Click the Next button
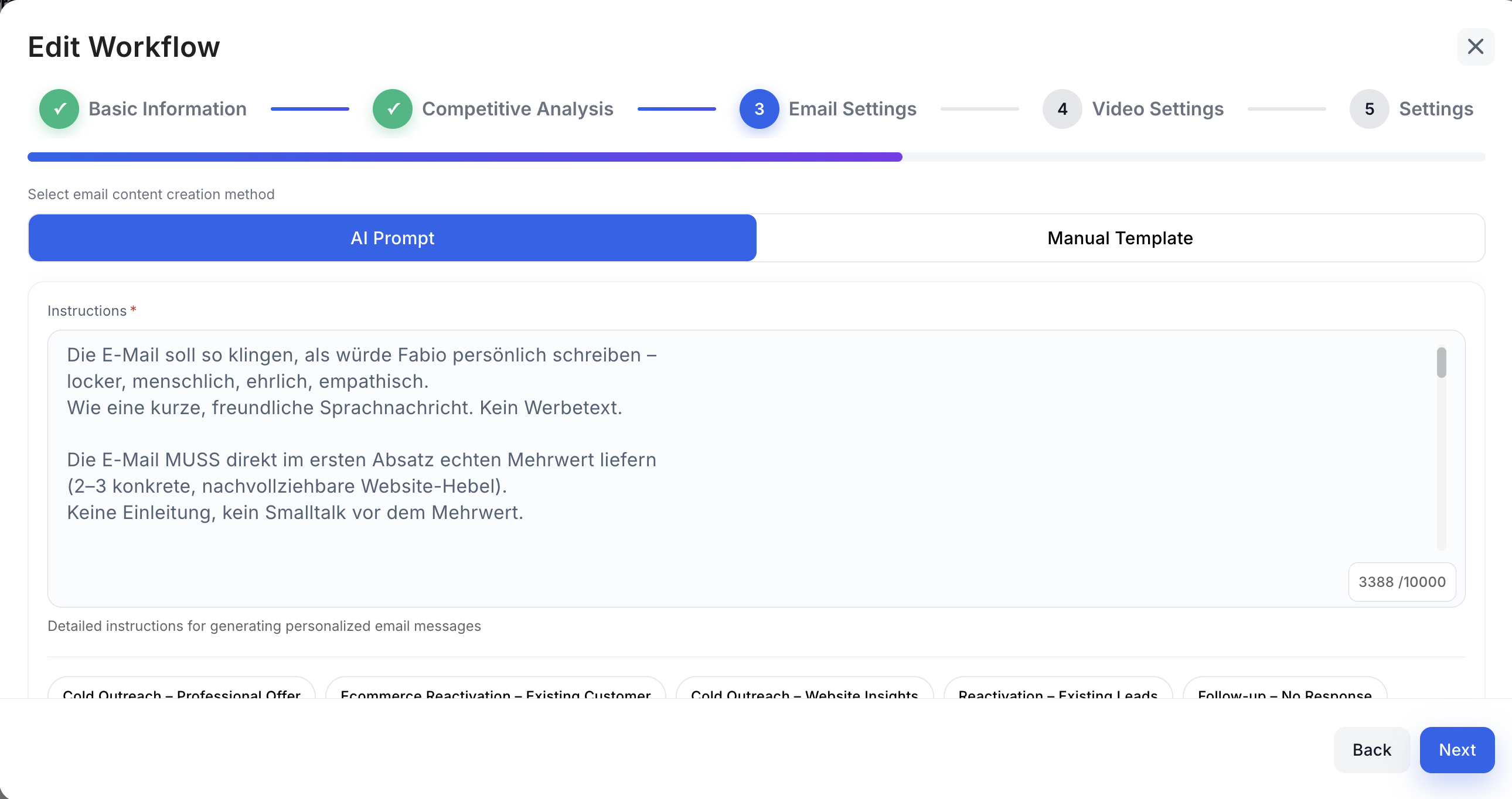The height and width of the screenshot is (799, 1512). point(1457,750)
